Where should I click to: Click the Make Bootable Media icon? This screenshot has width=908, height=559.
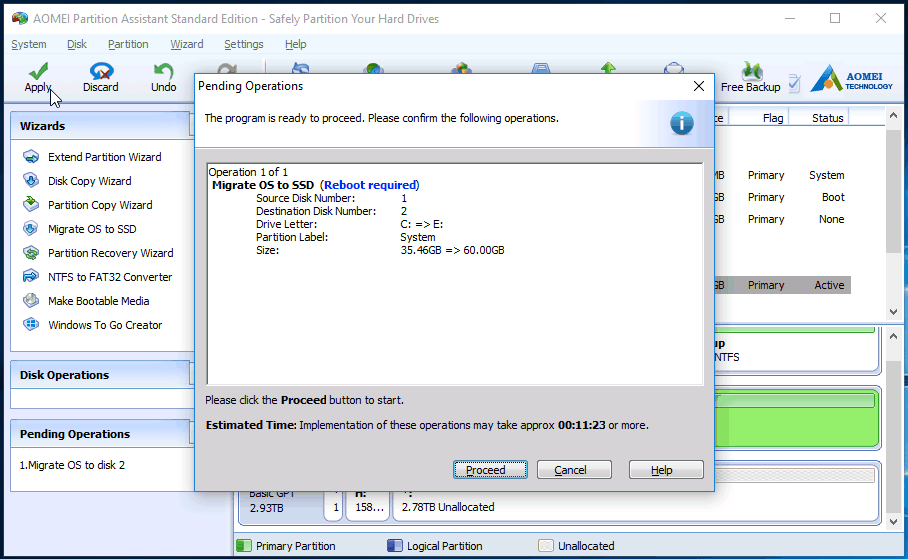tap(31, 301)
